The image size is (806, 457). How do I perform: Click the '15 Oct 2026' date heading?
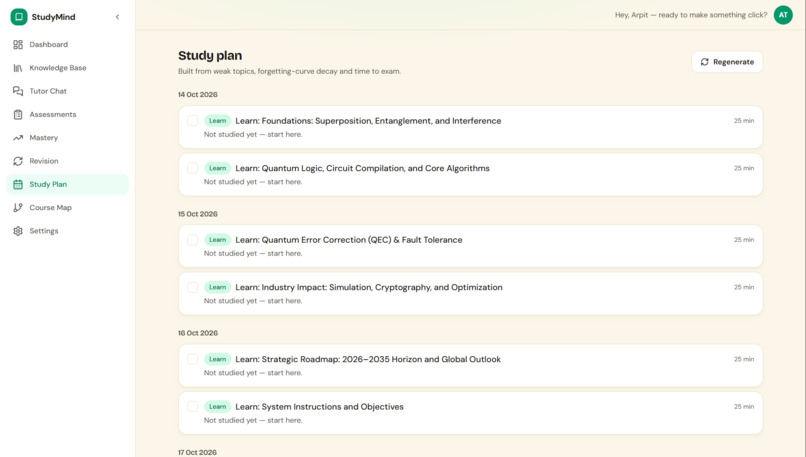click(x=198, y=214)
